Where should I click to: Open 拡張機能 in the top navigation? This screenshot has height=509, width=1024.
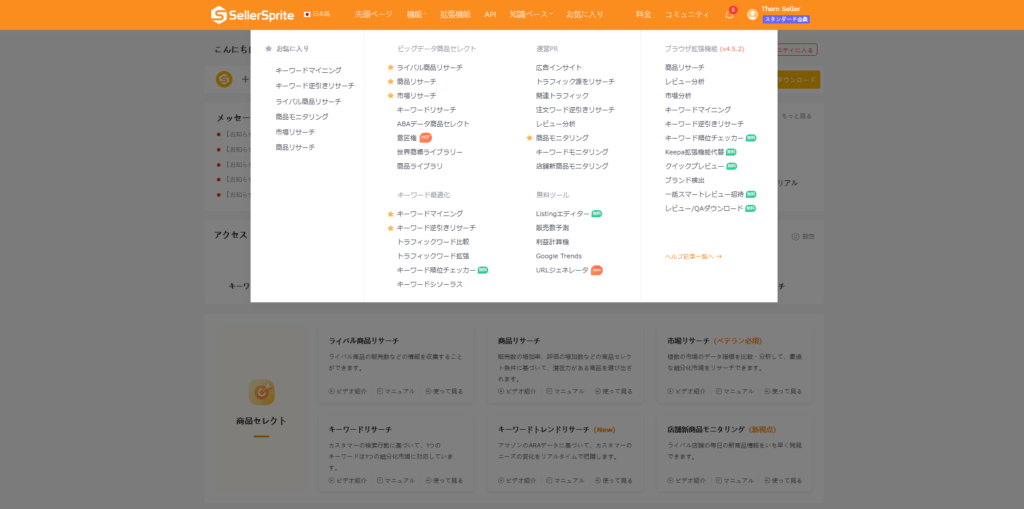(x=455, y=15)
